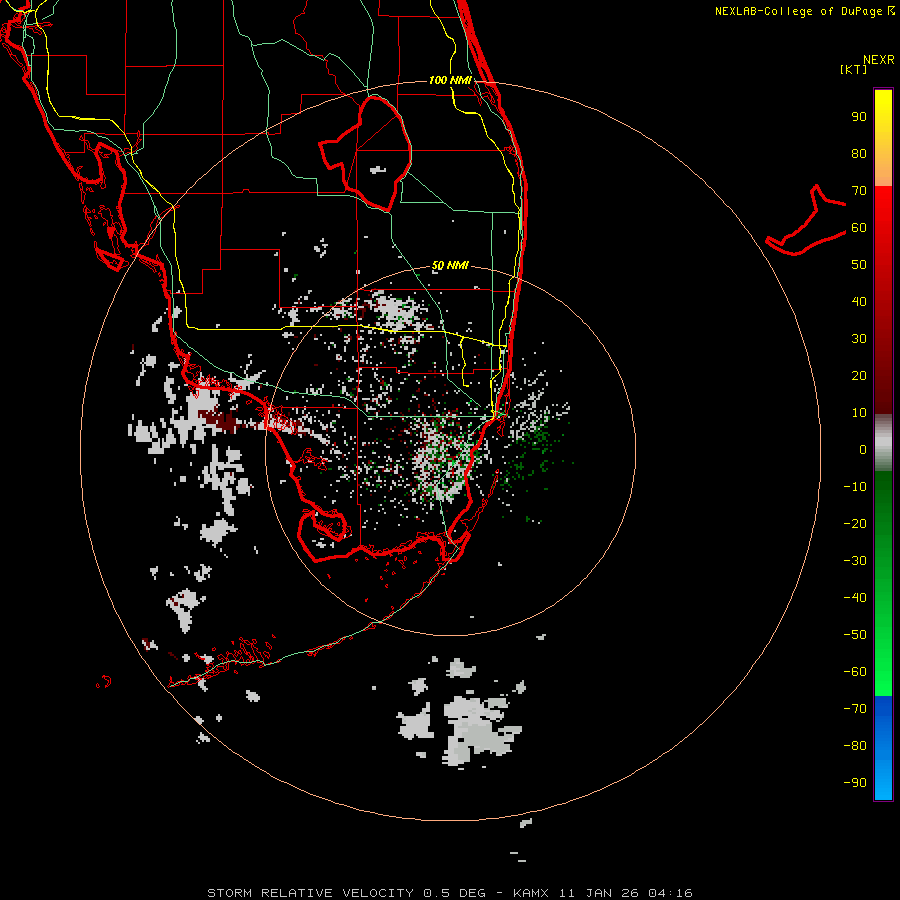The height and width of the screenshot is (900, 900).
Task: Click the -10 knot scale label
Action: coord(855,487)
